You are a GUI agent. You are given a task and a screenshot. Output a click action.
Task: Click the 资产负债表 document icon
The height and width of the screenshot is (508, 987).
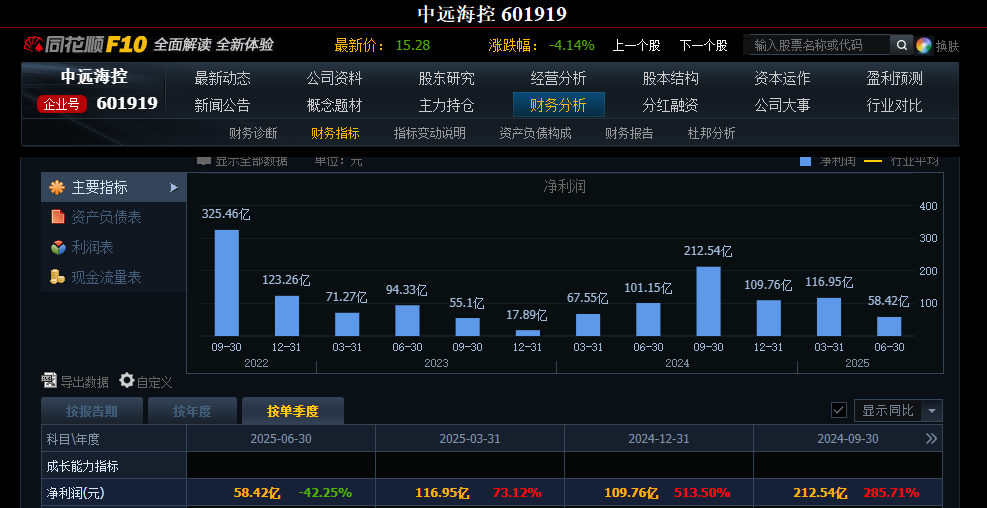pyautogui.click(x=58, y=217)
